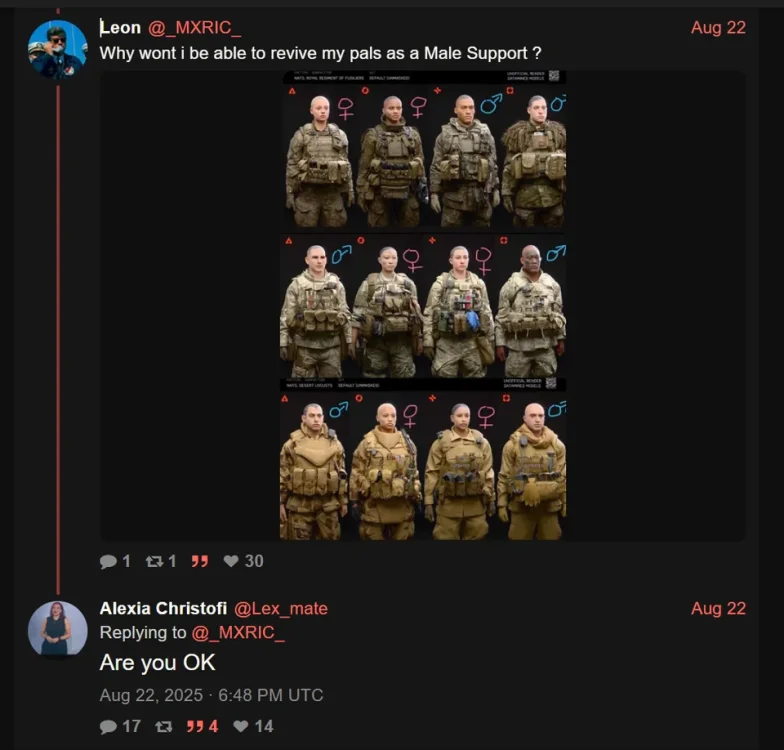The height and width of the screenshot is (750, 784).
Task: Click @_MXRIC_ in the Replying to line
Action: [x=238, y=632]
